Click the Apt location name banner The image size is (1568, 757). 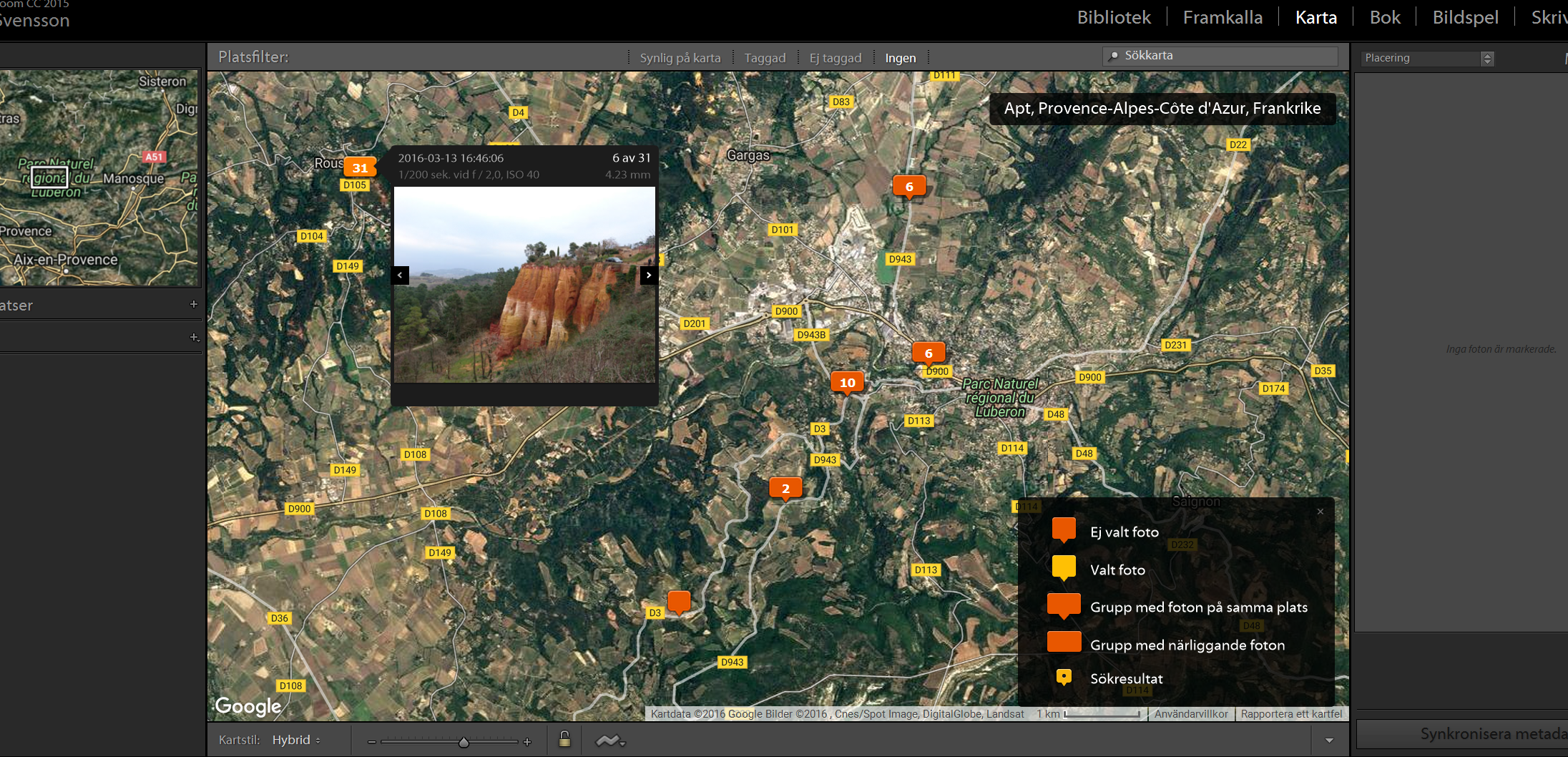click(x=1162, y=109)
